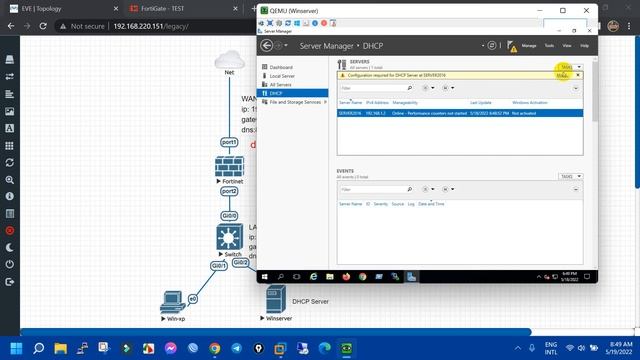The width and height of the screenshot is (640, 360).
Task: Refresh Server Manager view
Action: [x=492, y=45]
